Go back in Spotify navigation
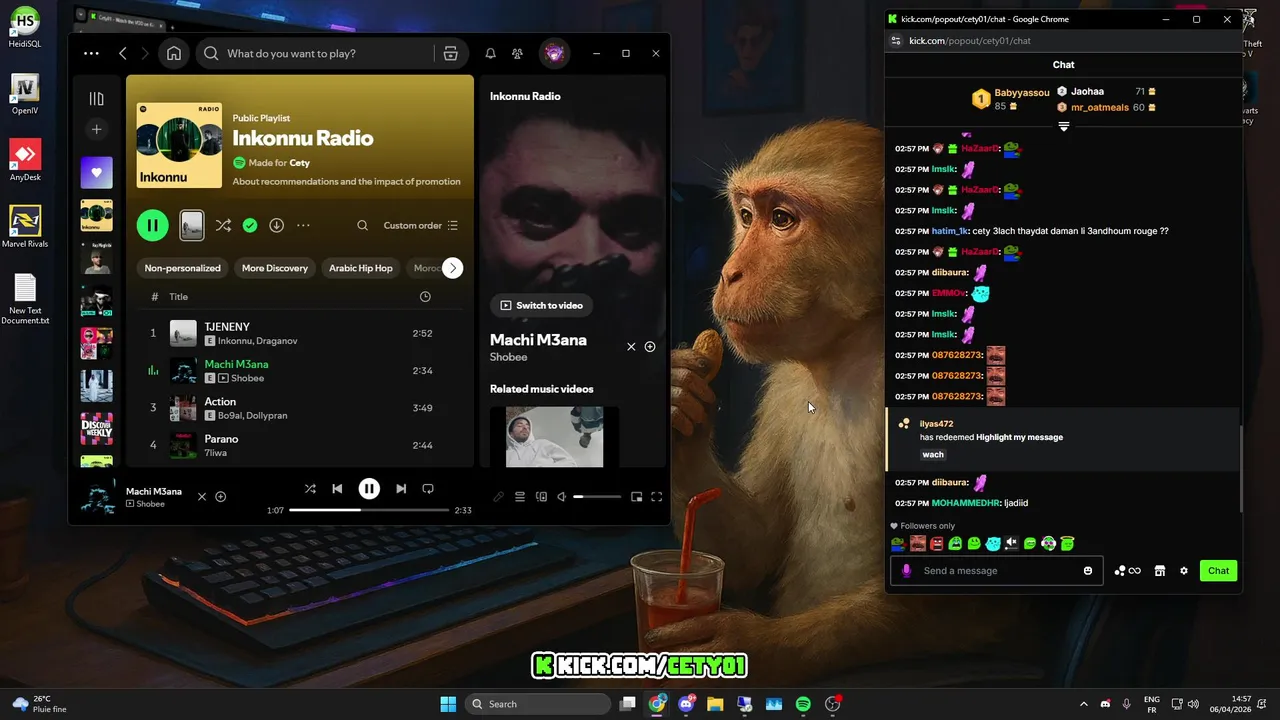The height and width of the screenshot is (720, 1280). pos(123,54)
